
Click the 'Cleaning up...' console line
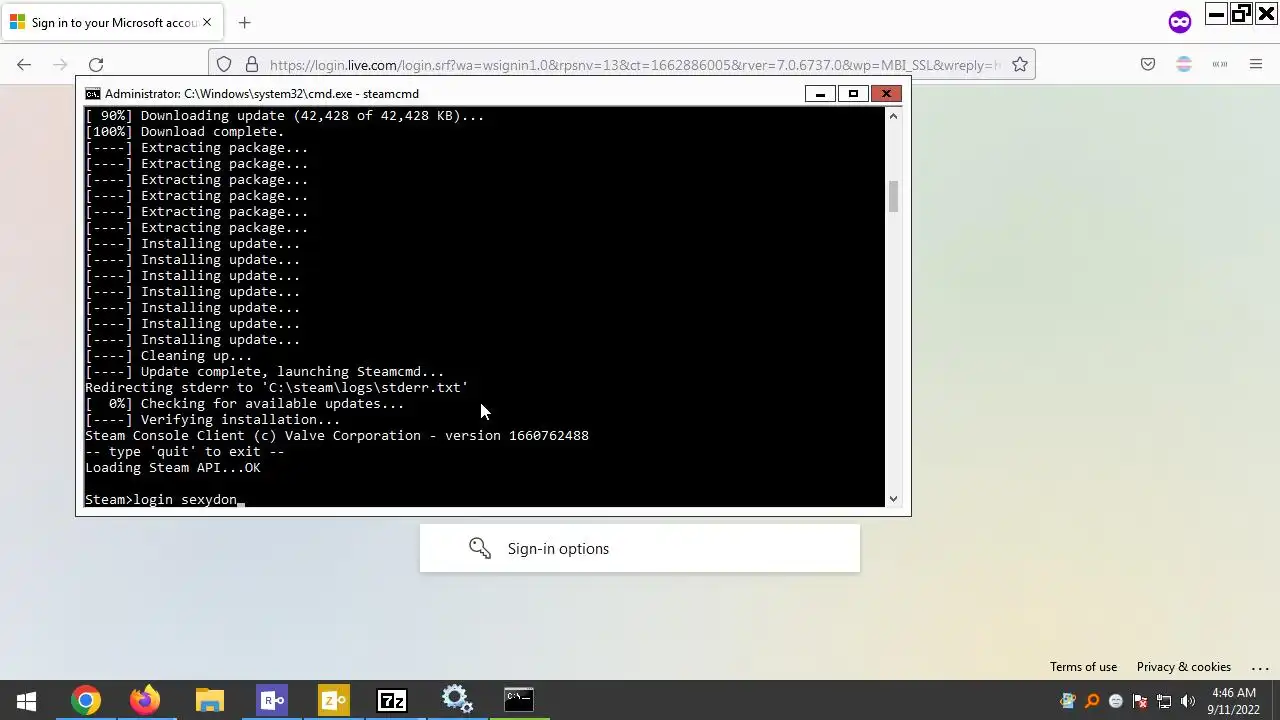point(169,355)
